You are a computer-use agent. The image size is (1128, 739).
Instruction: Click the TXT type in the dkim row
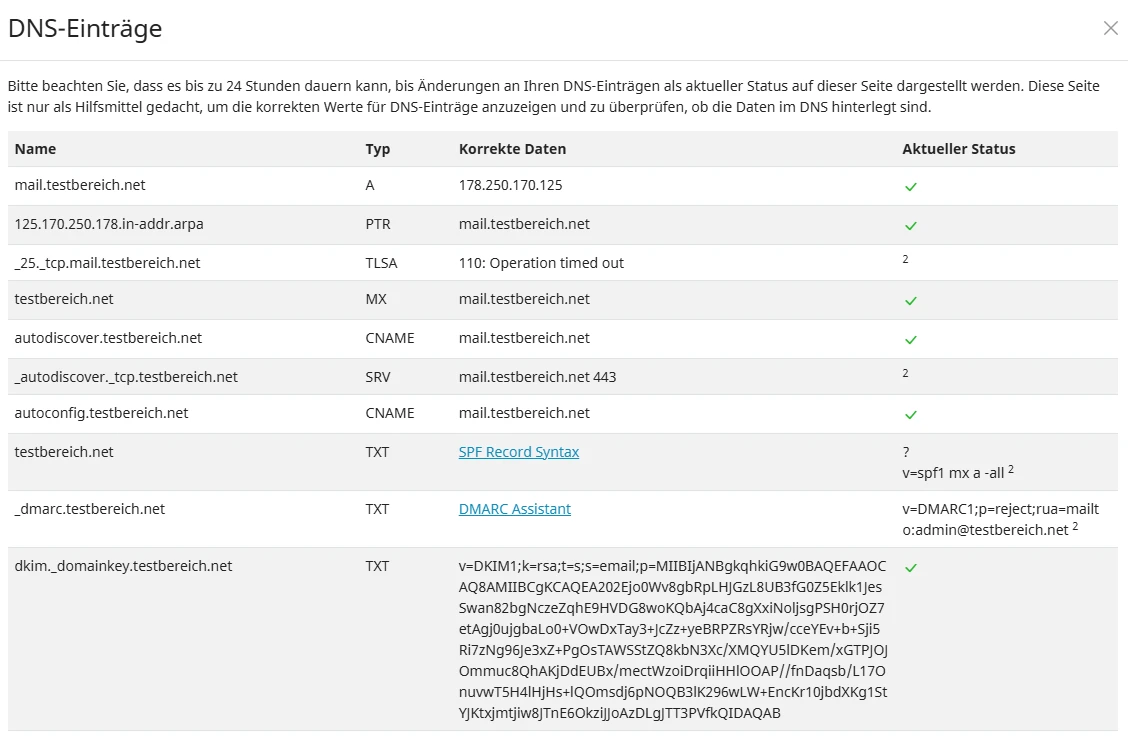(x=377, y=566)
